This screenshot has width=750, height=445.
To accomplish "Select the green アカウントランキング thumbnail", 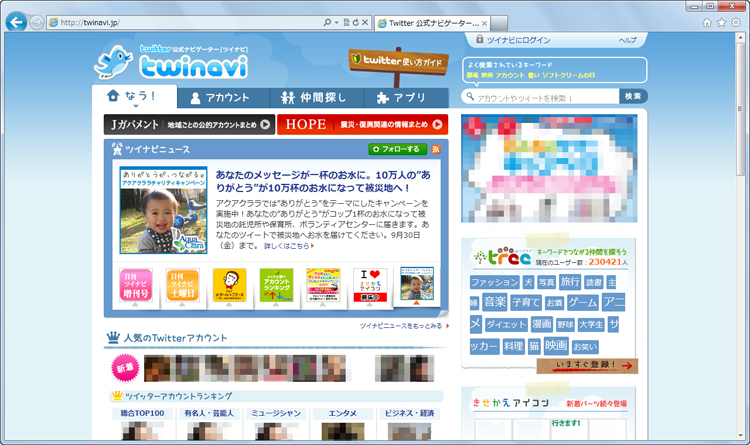I will pos(276,285).
